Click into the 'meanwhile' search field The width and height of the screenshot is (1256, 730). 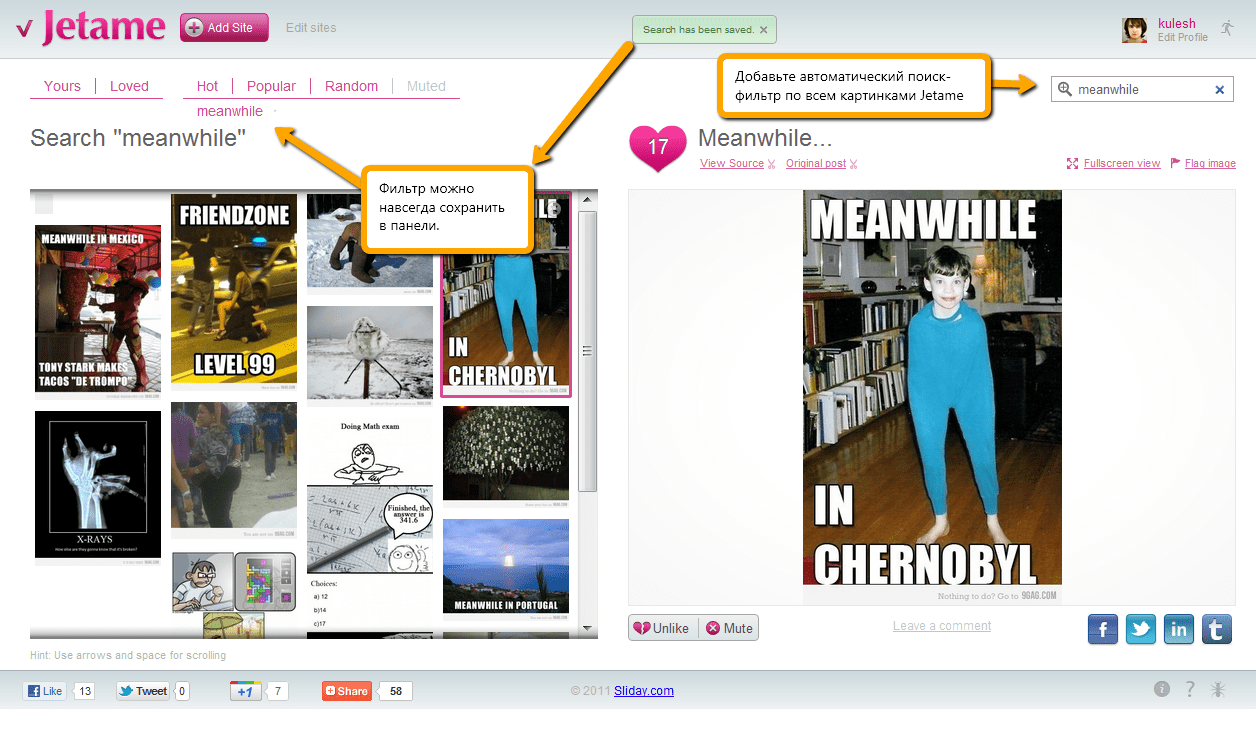tap(1142, 89)
